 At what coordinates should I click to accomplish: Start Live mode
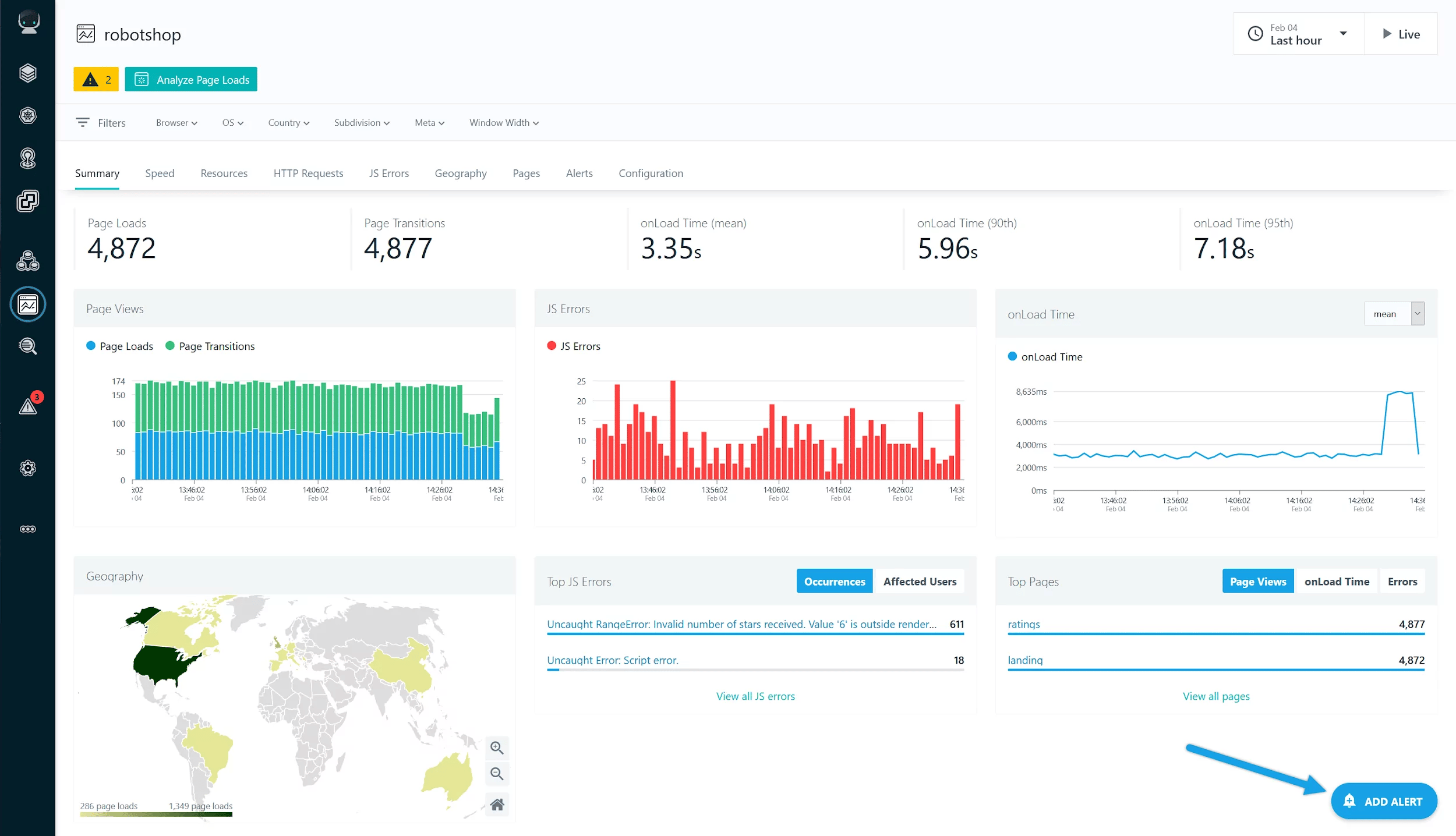pos(1401,34)
